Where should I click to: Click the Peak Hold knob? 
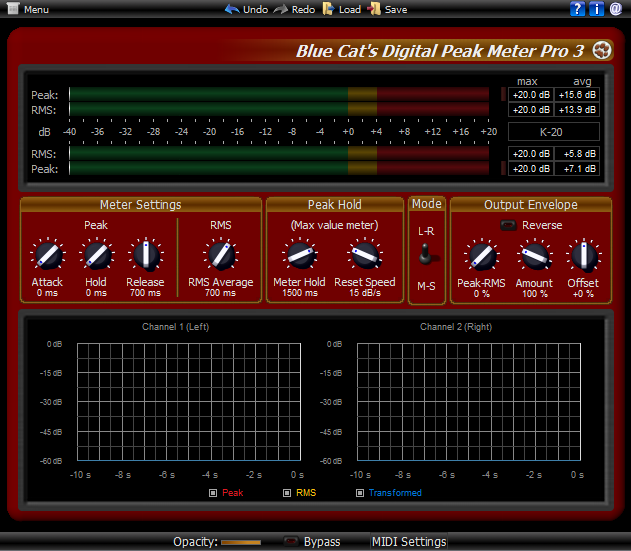[x=97, y=255]
